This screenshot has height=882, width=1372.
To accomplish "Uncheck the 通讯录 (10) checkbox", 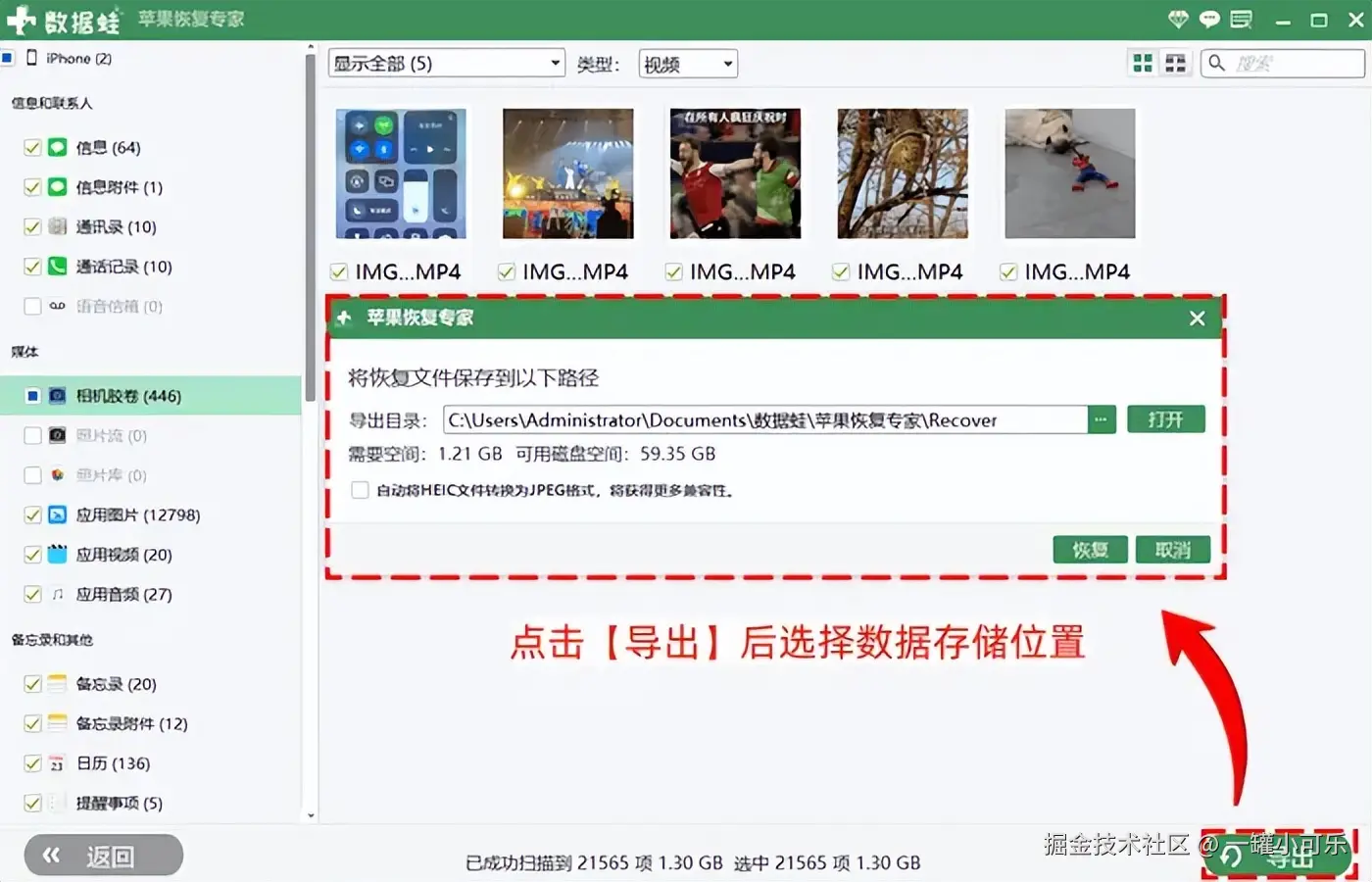I will tap(32, 226).
